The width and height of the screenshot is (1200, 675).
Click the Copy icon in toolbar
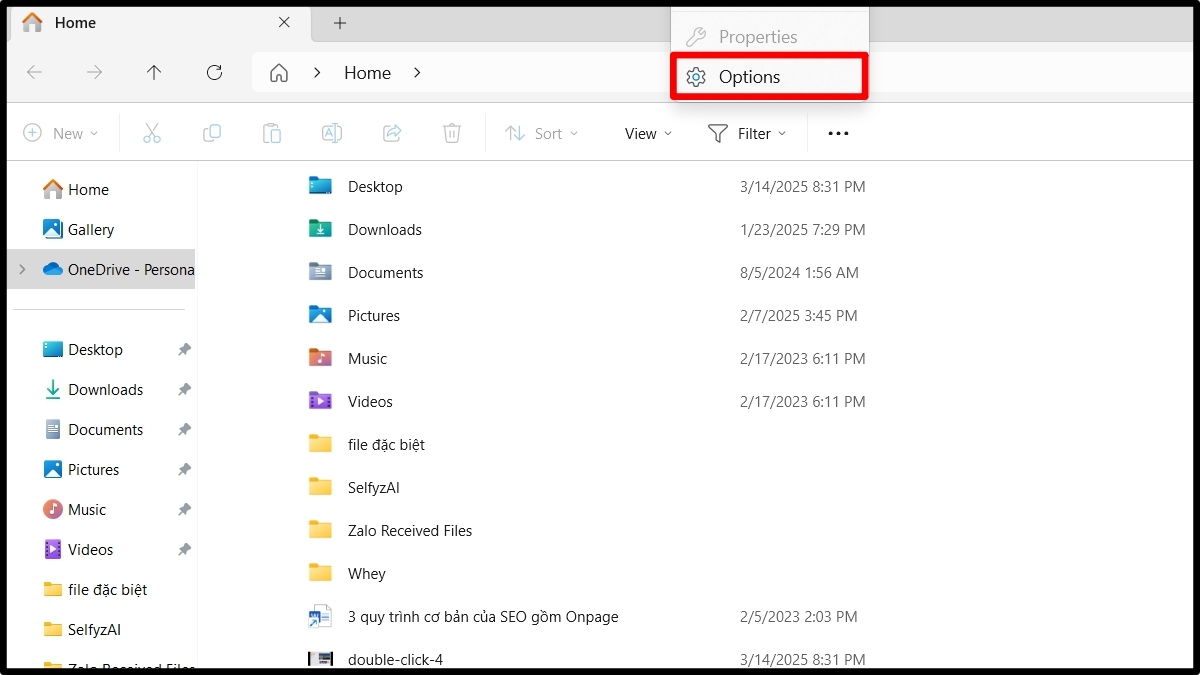pyautogui.click(x=212, y=133)
